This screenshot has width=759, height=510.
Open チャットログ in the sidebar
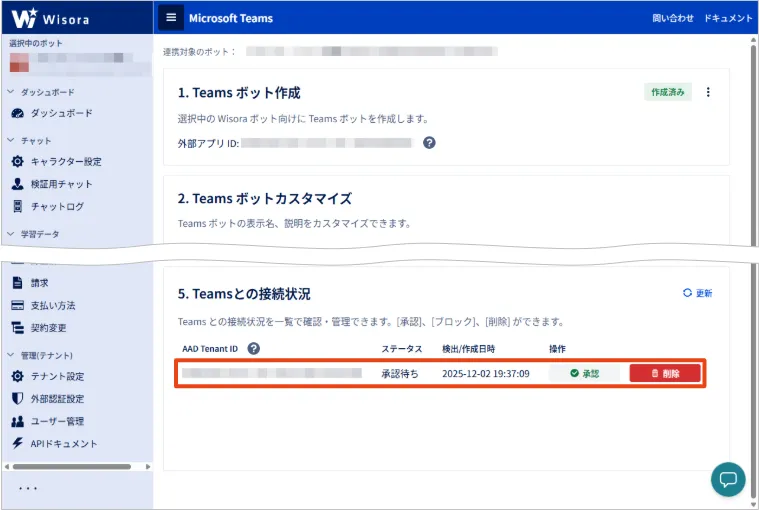point(57,207)
